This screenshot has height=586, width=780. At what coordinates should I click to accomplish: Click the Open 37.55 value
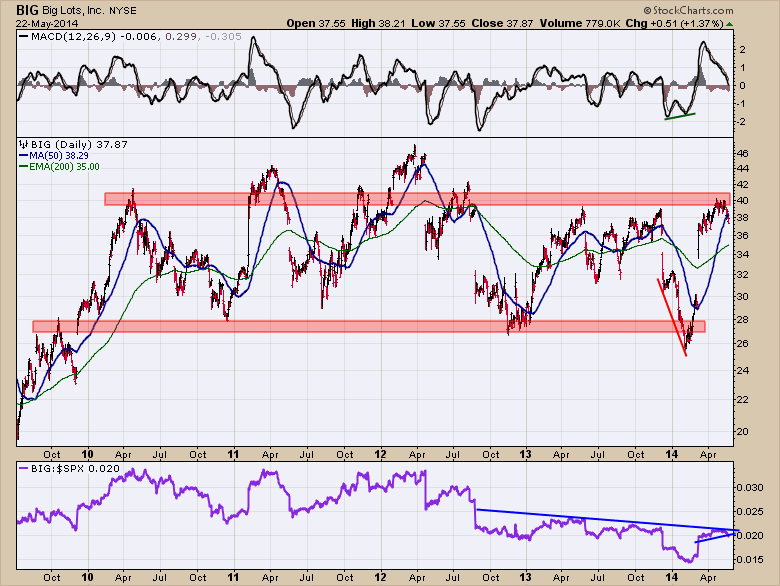pyautogui.click(x=316, y=23)
